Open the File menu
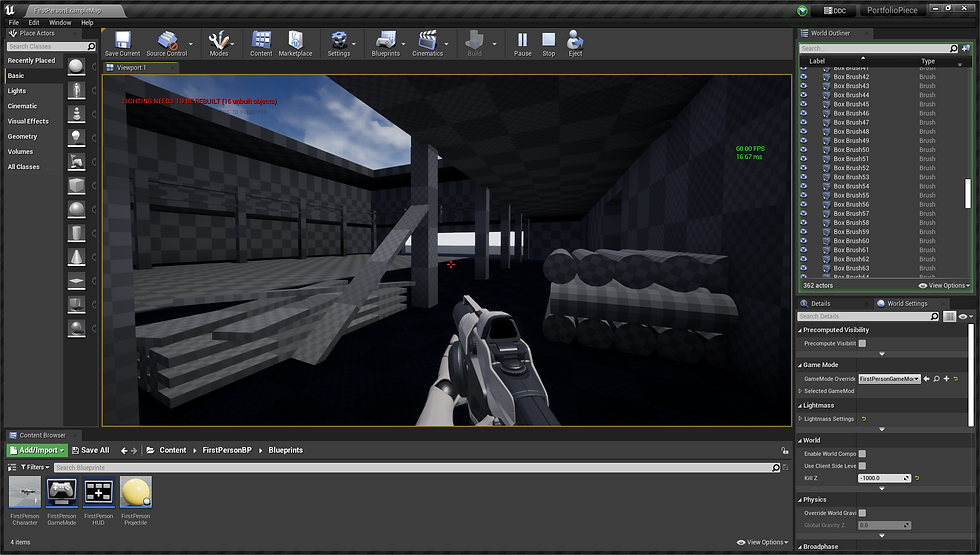This screenshot has width=980, height=555. click(x=14, y=22)
